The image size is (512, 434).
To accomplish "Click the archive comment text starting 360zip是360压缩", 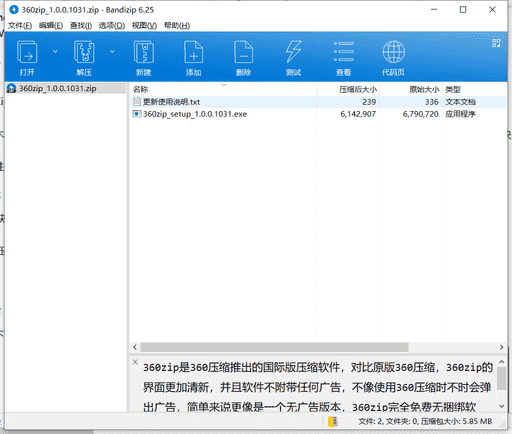I will coord(317,387).
